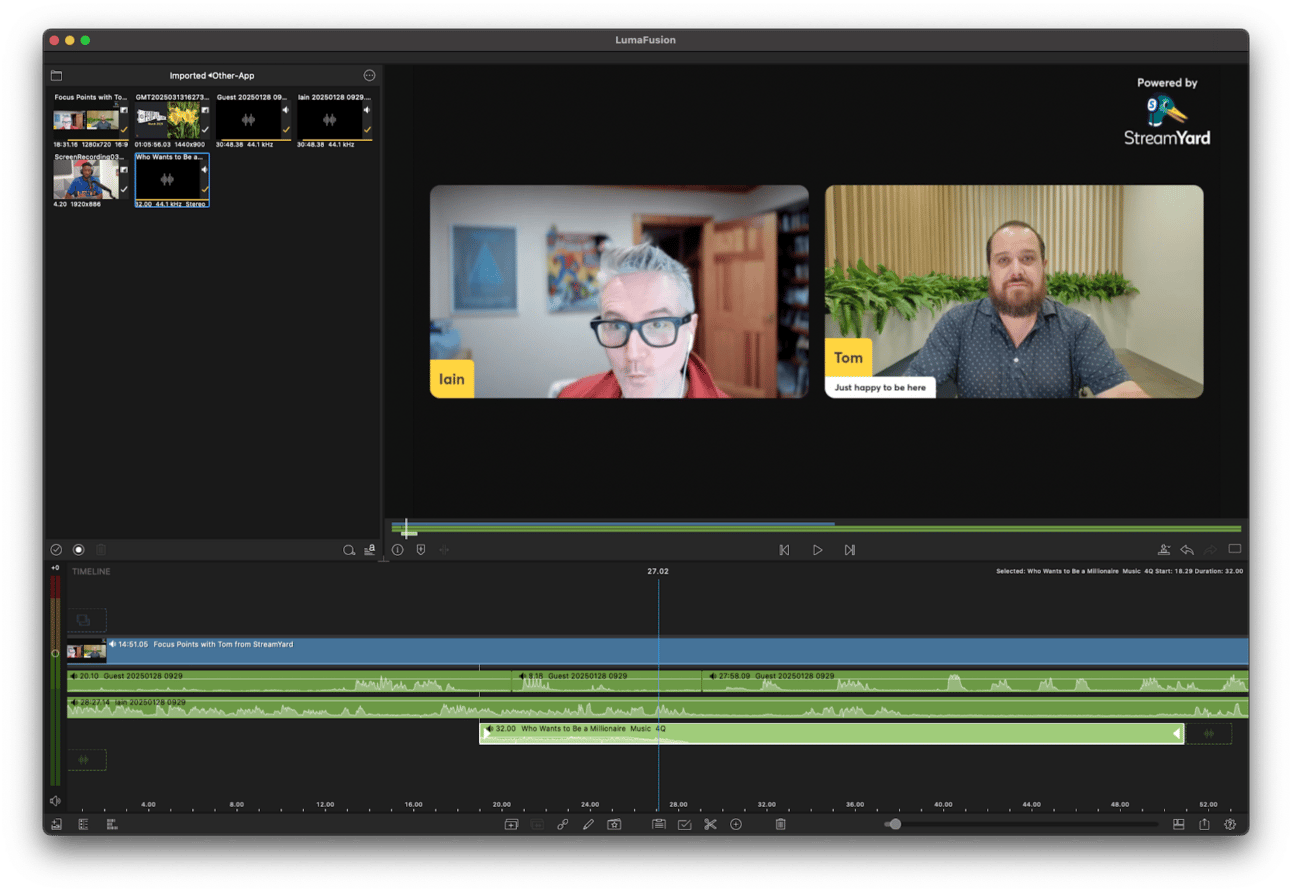Image resolution: width=1292 pixels, height=892 pixels.
Task: Click the link clips icon in the timeline toolbar
Action: (x=562, y=825)
